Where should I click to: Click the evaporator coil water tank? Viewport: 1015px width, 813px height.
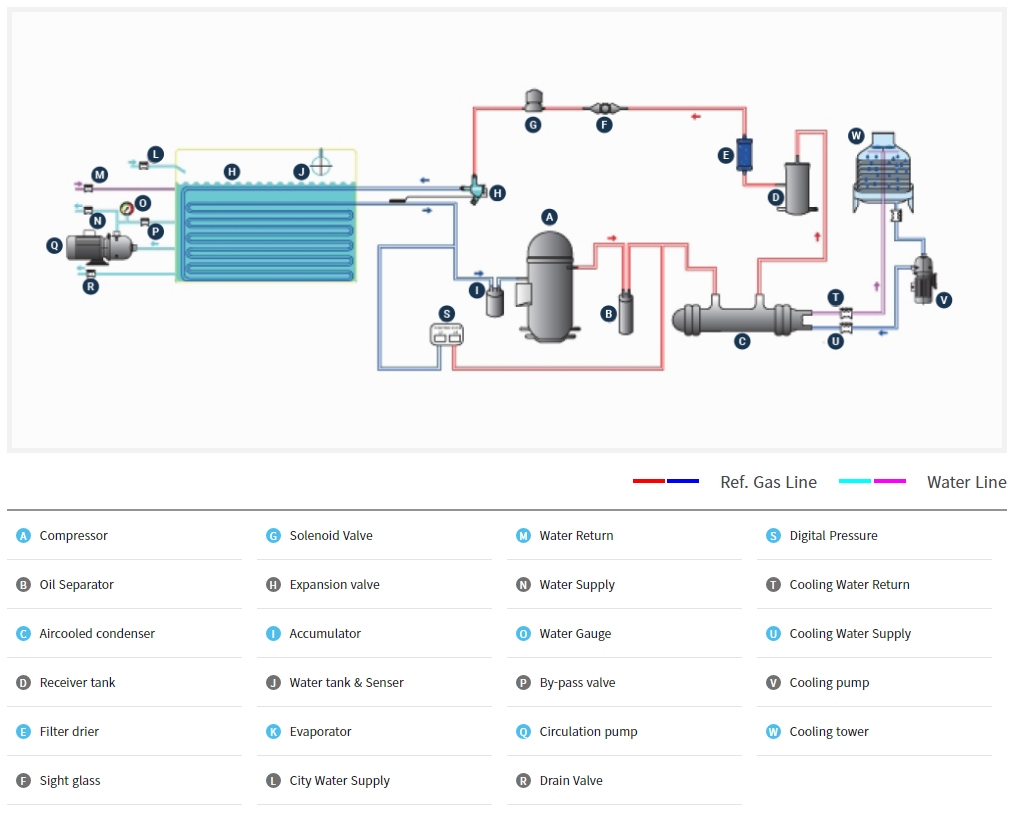pyautogui.click(x=267, y=232)
